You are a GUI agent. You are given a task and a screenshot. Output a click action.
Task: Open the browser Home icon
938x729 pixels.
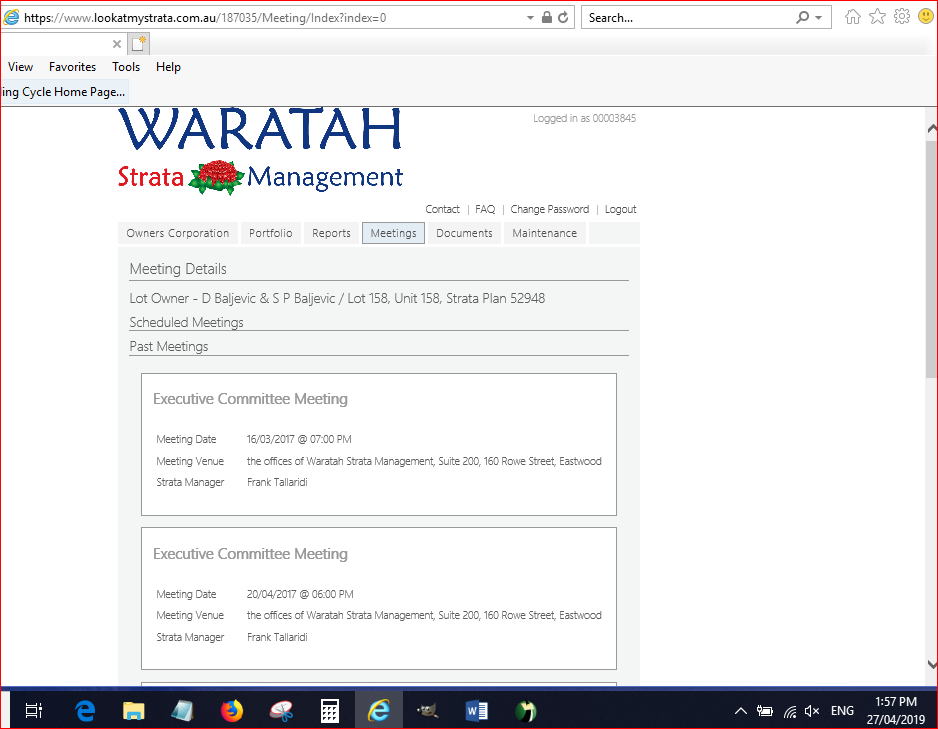coord(852,17)
